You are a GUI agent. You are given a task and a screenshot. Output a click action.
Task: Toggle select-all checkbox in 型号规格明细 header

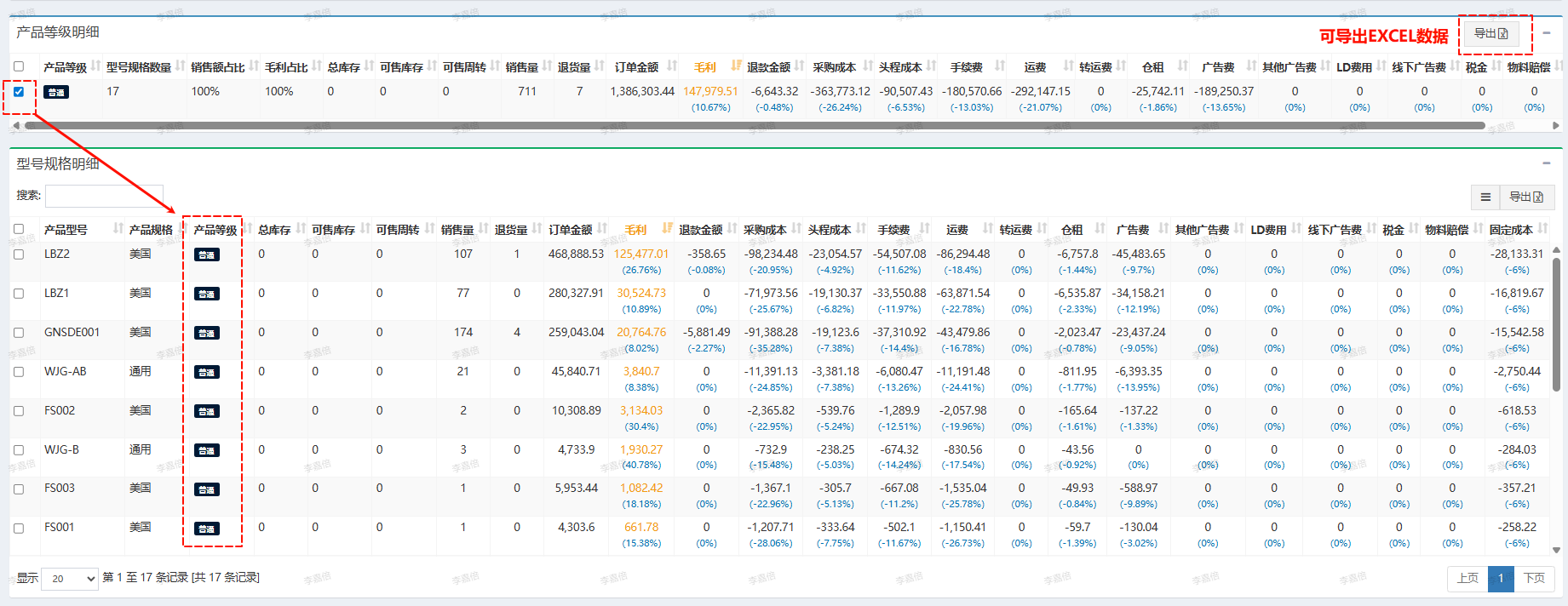(19, 230)
